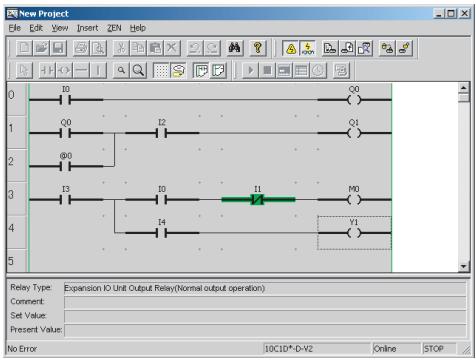Toggle the dotted grid display icon

coord(161,70)
